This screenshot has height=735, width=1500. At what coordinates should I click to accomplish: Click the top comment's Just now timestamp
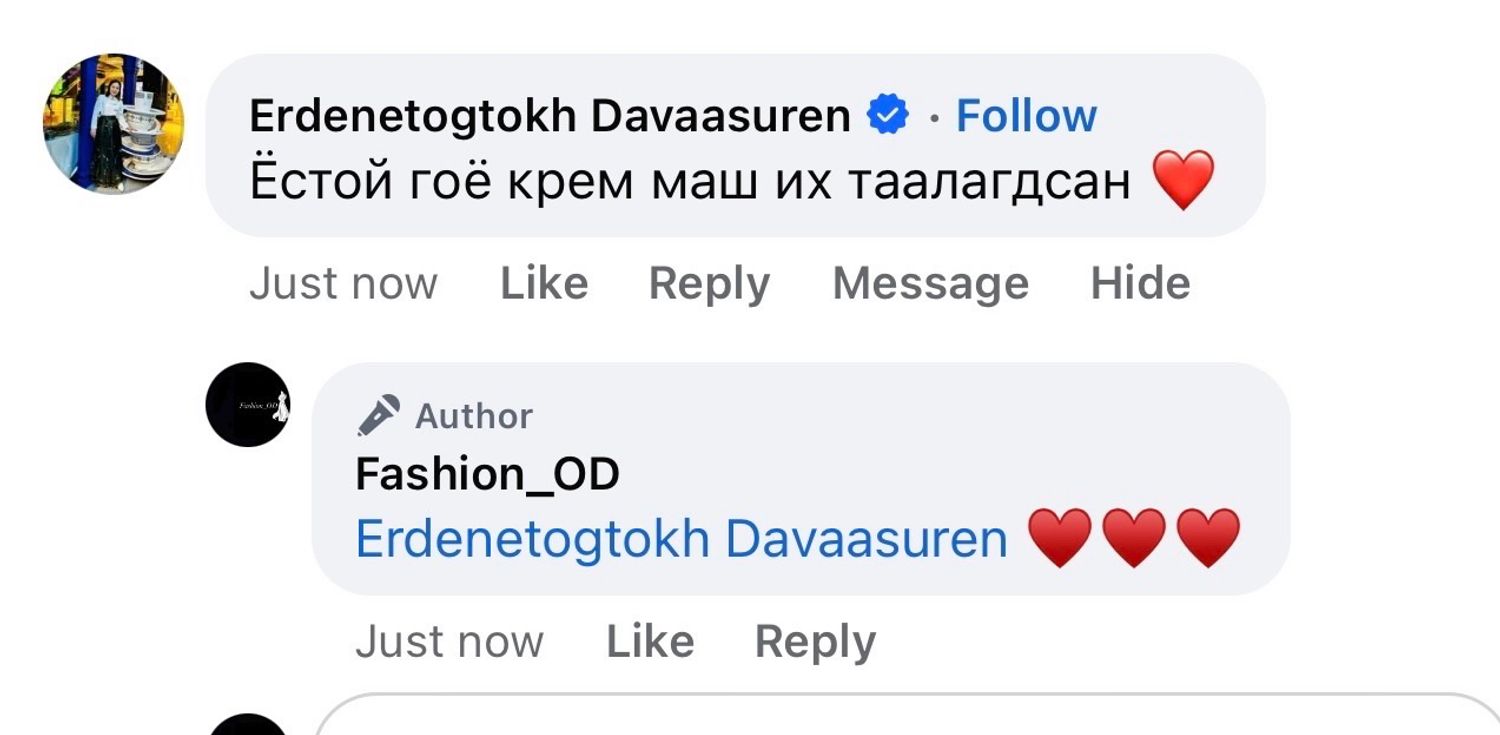(x=343, y=284)
